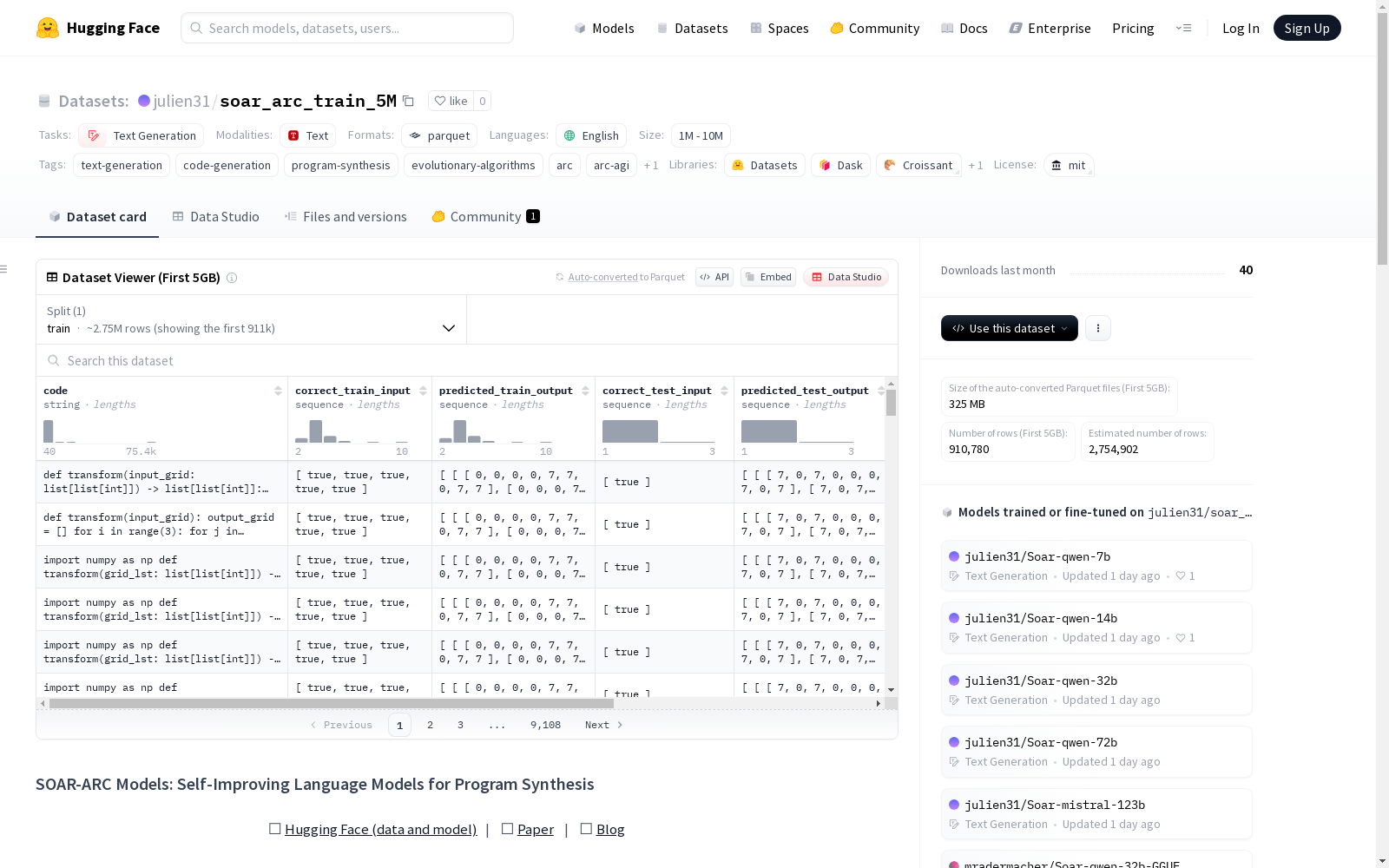Image resolution: width=1389 pixels, height=868 pixels.
Task: Open the Files and versions tab
Action: click(346, 217)
